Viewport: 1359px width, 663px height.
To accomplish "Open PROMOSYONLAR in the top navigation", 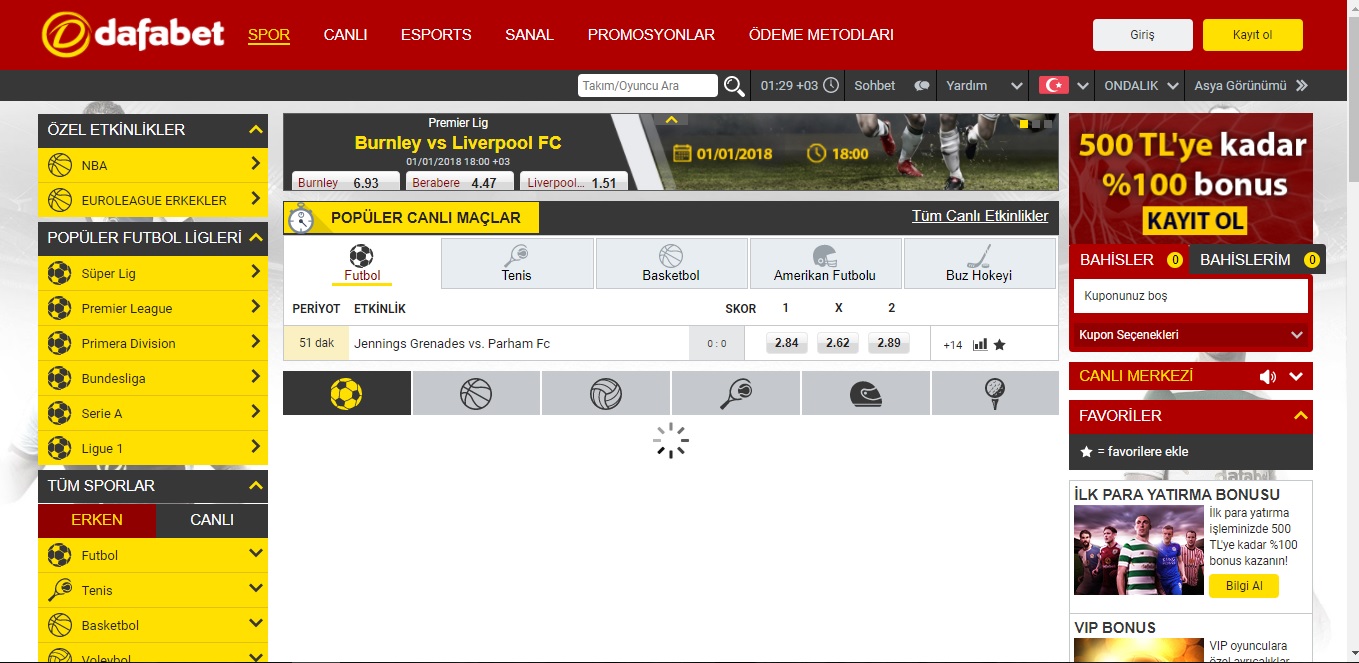I will 651,35.
